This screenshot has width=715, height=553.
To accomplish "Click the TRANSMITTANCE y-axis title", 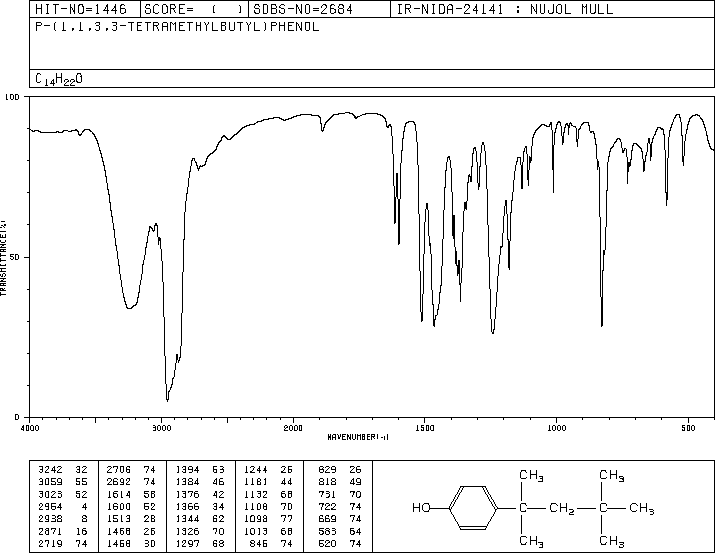I will [3, 258].
